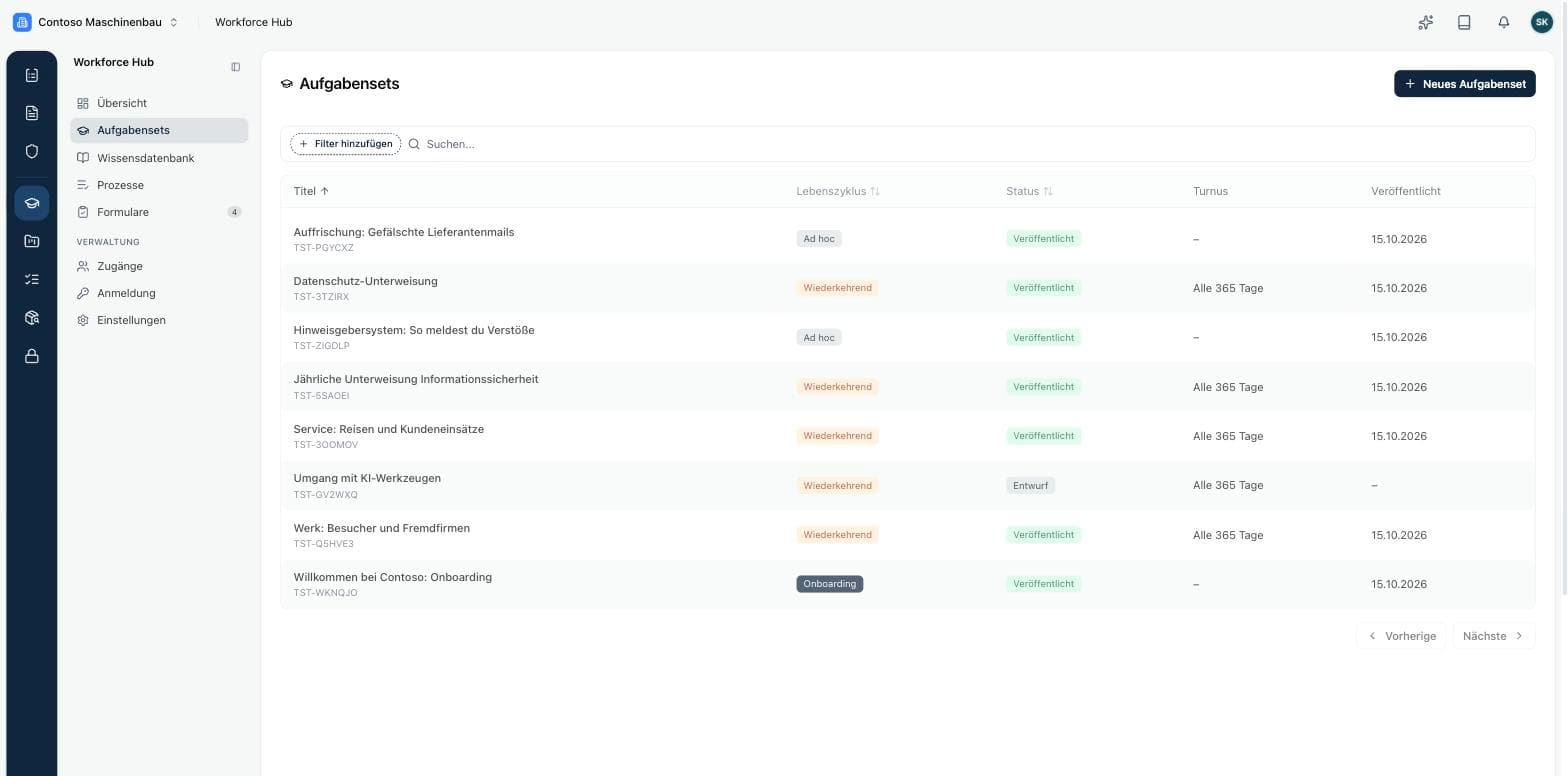Image resolution: width=1568 pixels, height=776 pixels.
Task: Open Einstellungen in the sidebar
Action: tap(159, 320)
